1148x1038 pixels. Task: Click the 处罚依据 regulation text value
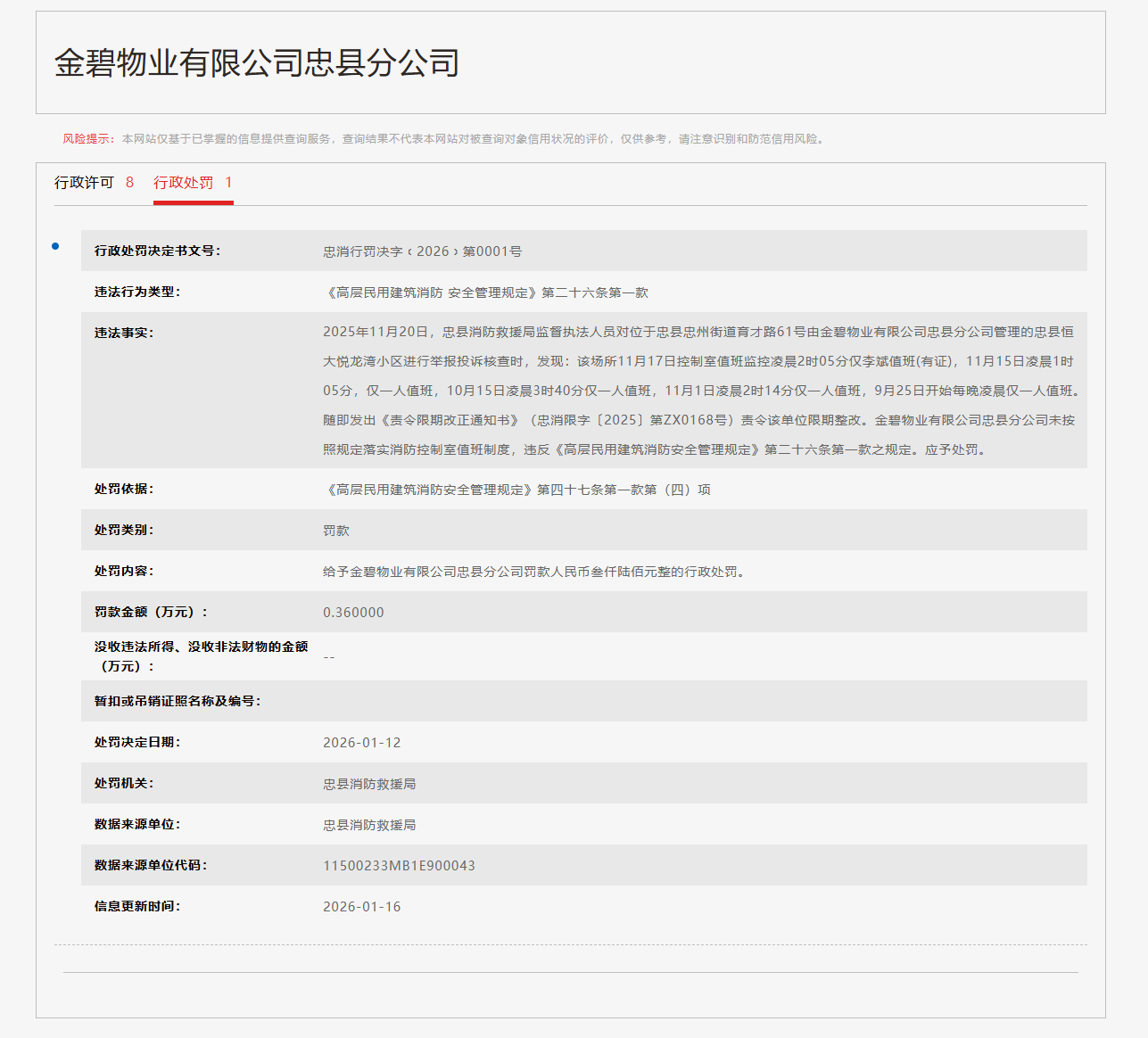point(516,490)
